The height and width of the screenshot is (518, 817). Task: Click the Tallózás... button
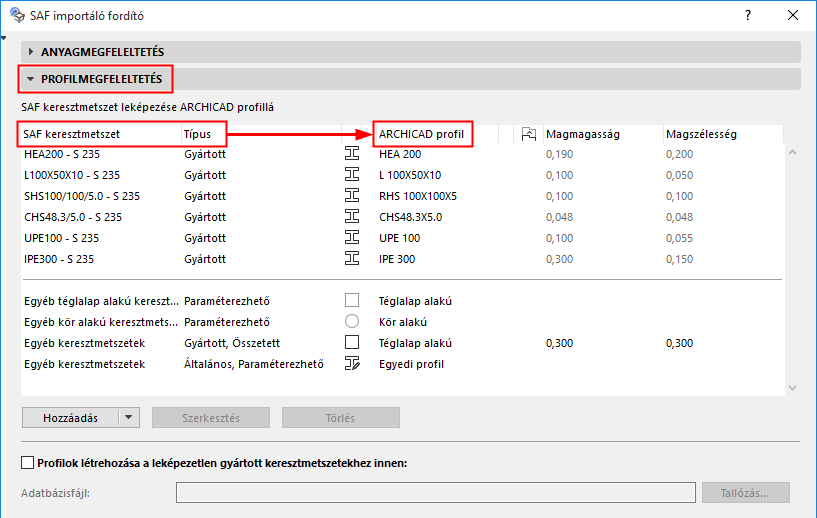pyautogui.click(x=746, y=493)
